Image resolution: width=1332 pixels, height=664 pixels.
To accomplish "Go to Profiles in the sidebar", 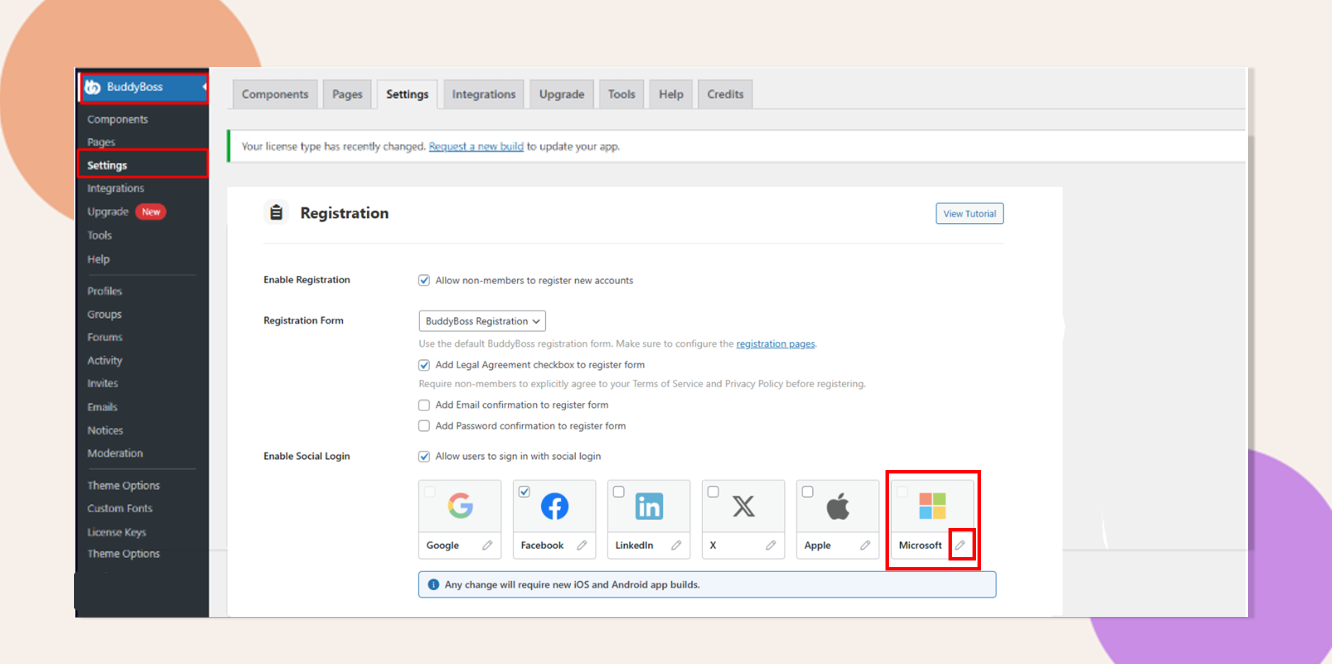I will pyautogui.click(x=104, y=291).
